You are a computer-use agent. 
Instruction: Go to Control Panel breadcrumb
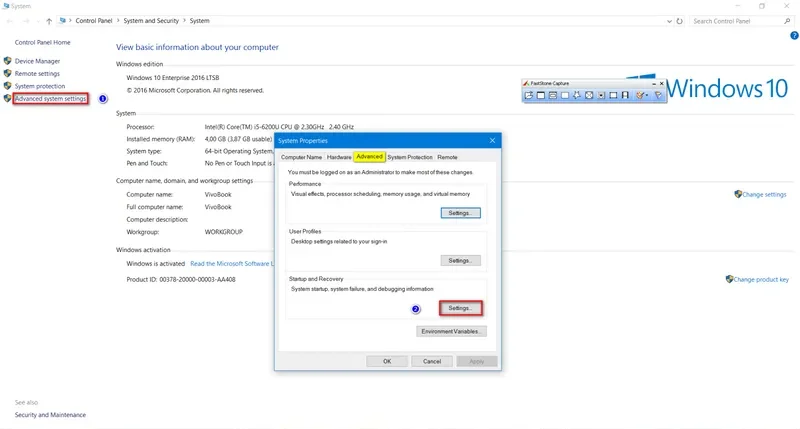[94, 21]
